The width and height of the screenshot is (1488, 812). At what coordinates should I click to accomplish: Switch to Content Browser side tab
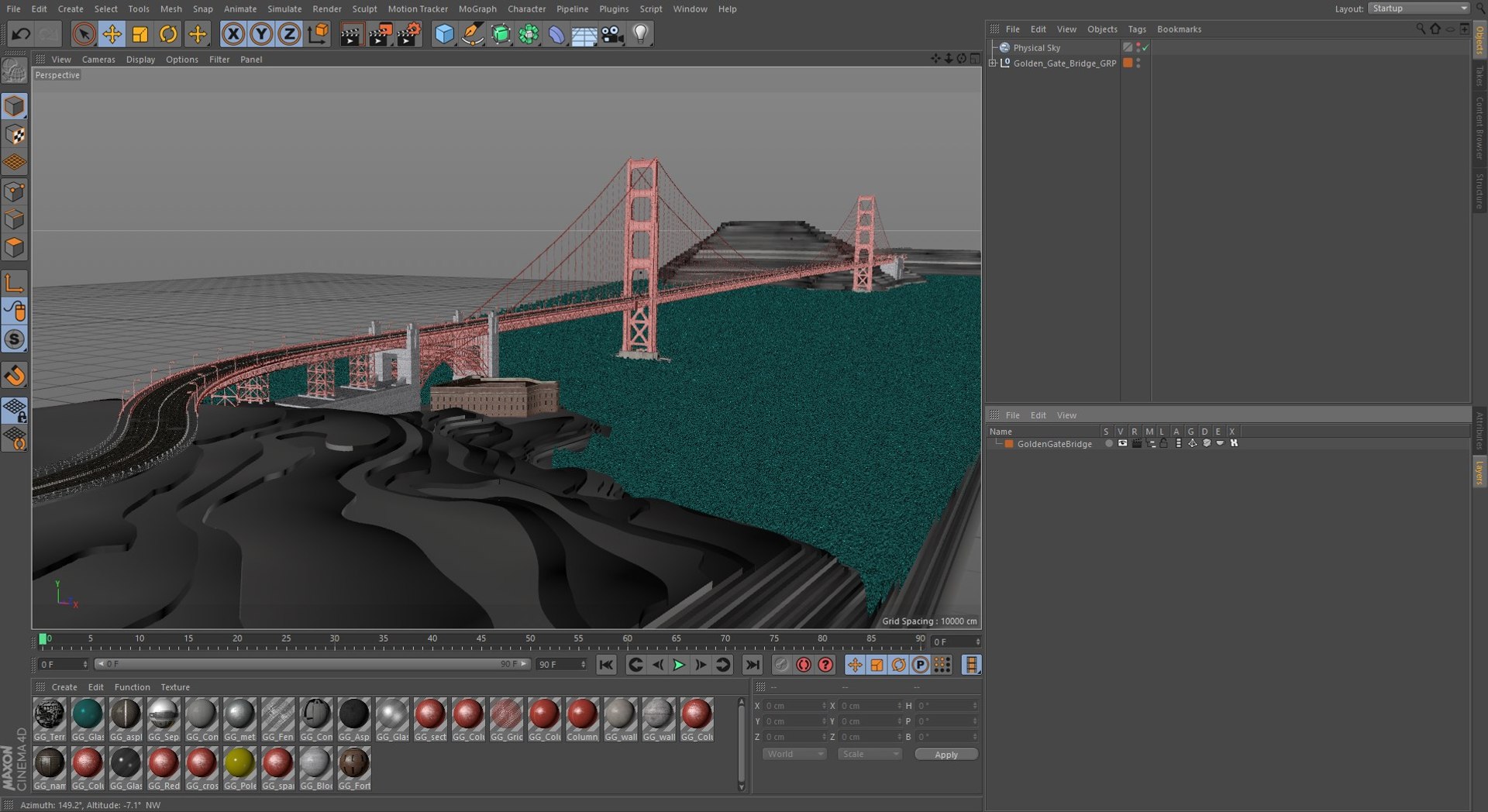click(x=1479, y=128)
